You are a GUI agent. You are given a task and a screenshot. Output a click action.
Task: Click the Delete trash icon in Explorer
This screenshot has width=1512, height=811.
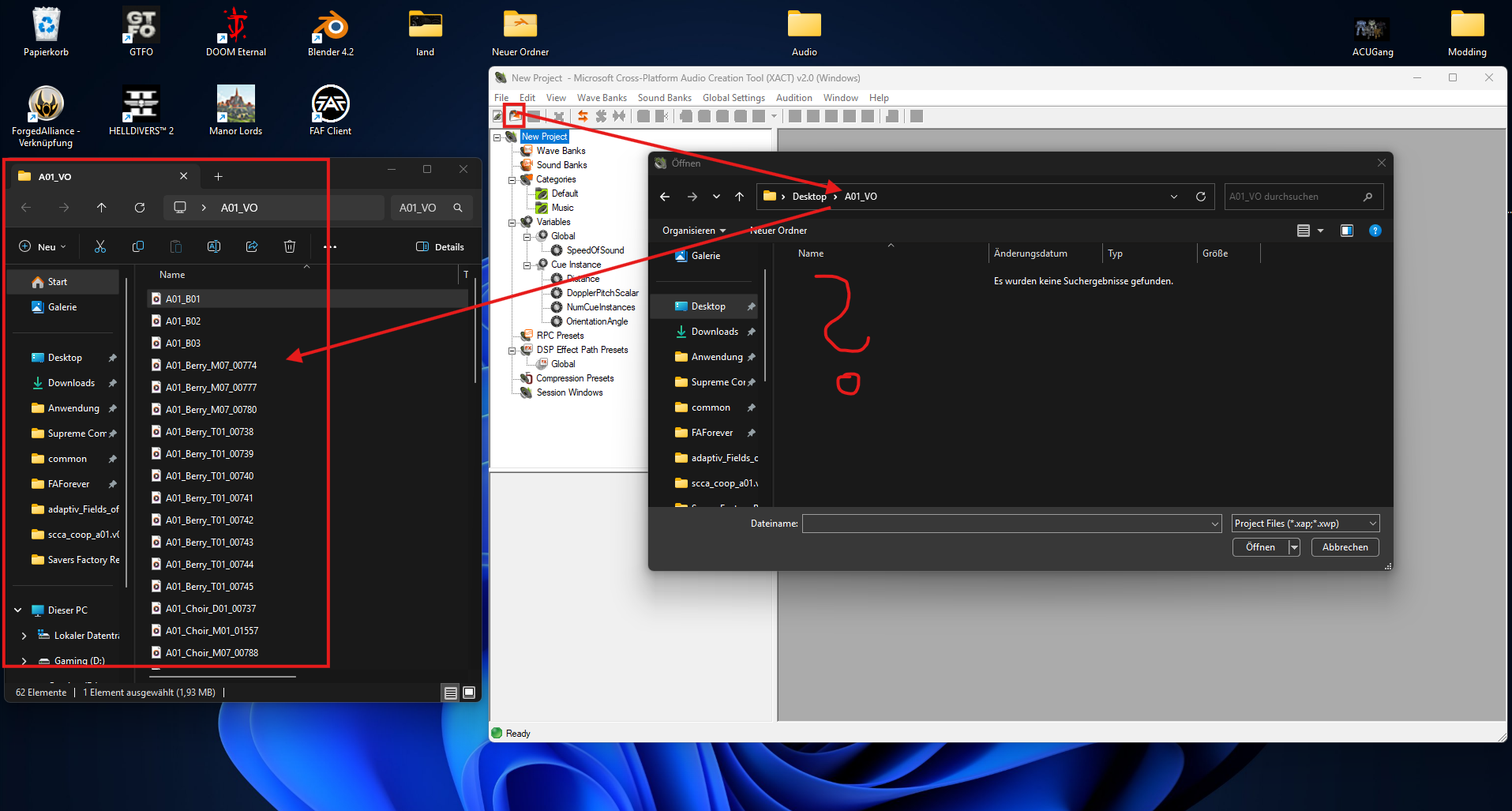tap(290, 246)
